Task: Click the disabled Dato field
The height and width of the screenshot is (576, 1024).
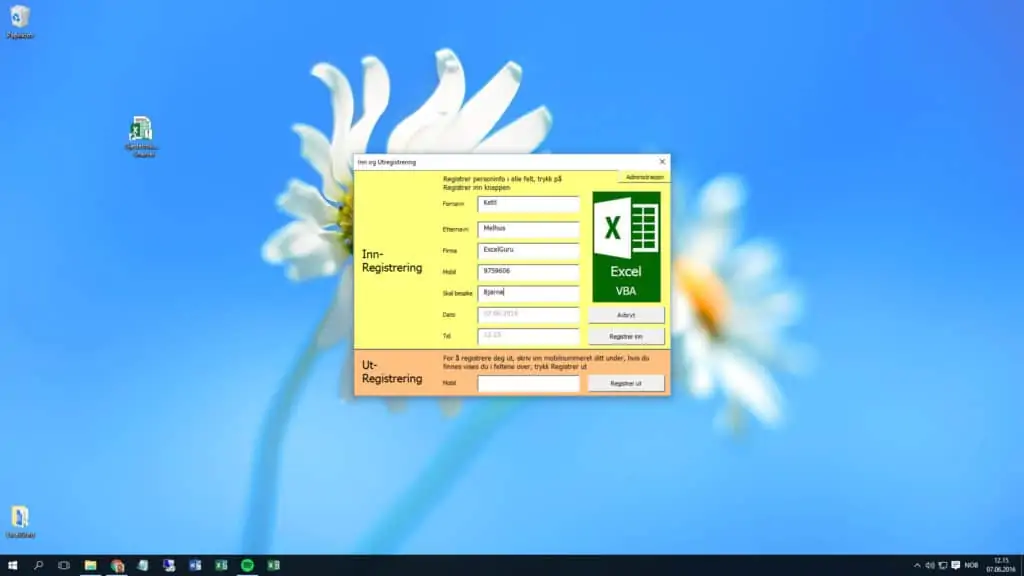Action: [x=528, y=315]
